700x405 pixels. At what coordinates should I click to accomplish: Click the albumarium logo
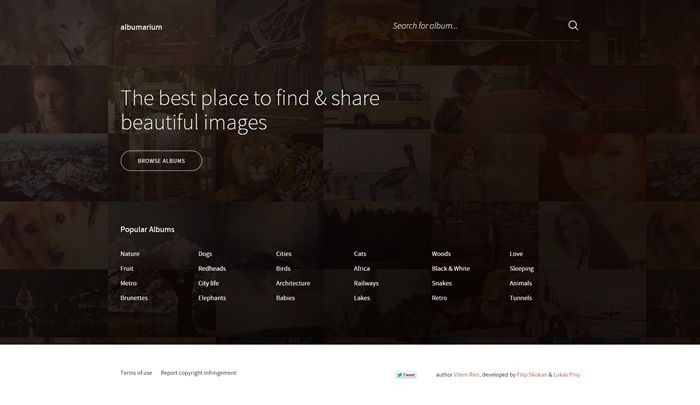141,27
